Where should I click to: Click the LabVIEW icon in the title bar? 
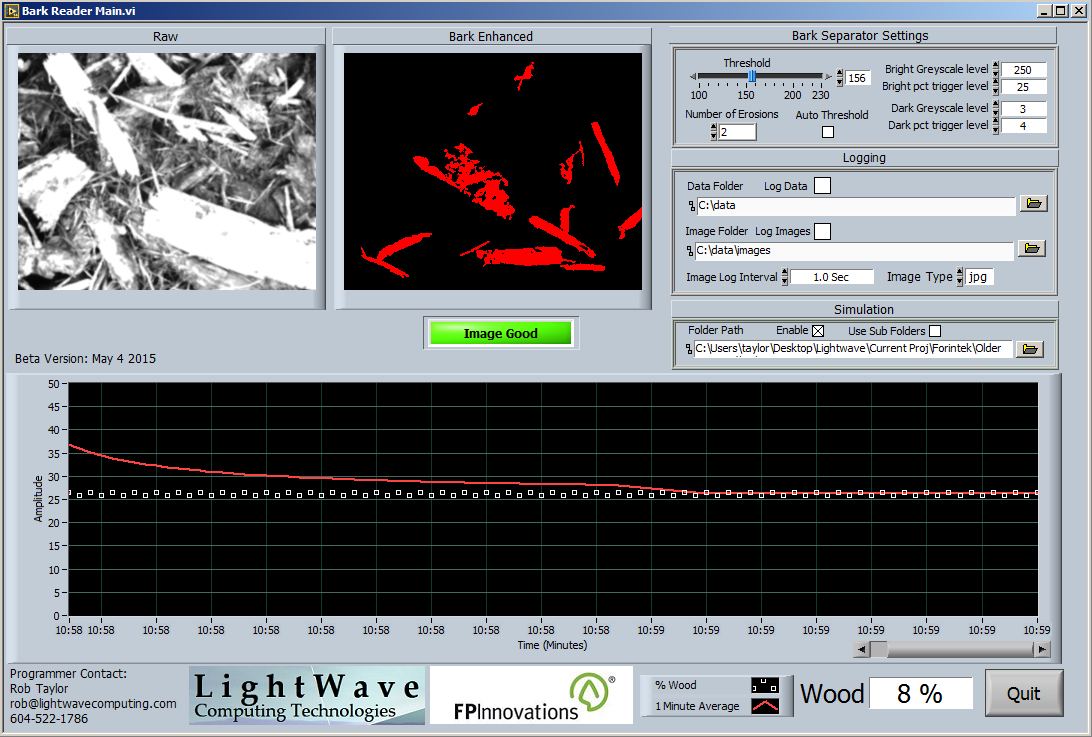[x=12, y=10]
